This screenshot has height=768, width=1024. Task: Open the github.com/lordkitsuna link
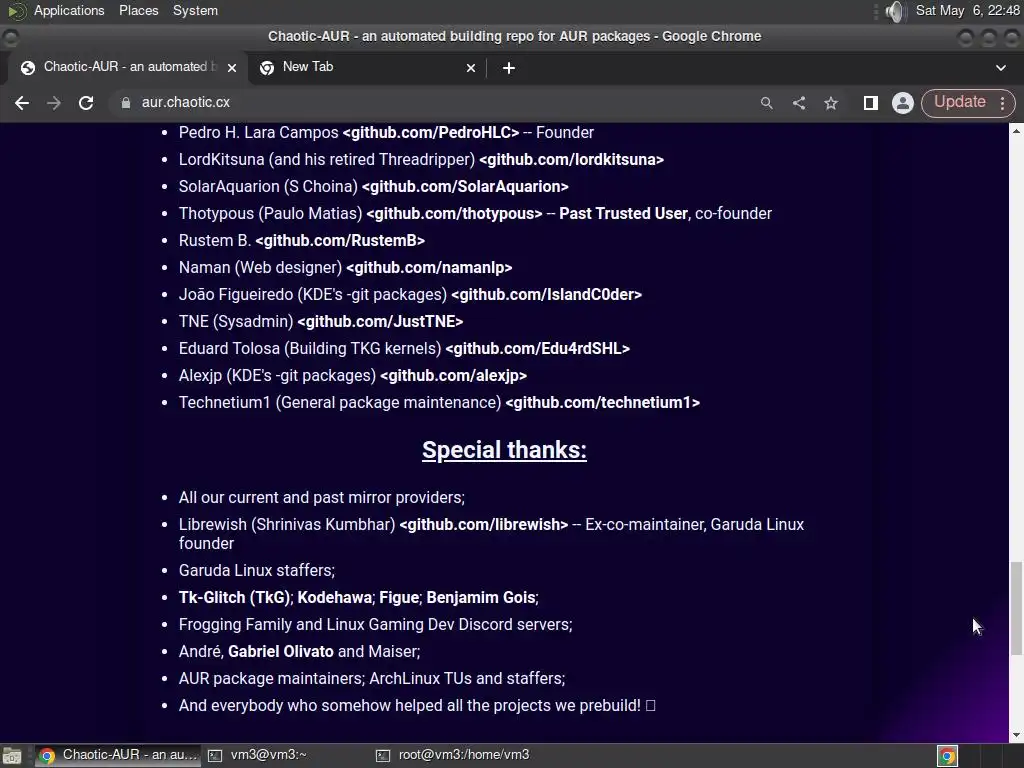pyautogui.click(x=571, y=160)
